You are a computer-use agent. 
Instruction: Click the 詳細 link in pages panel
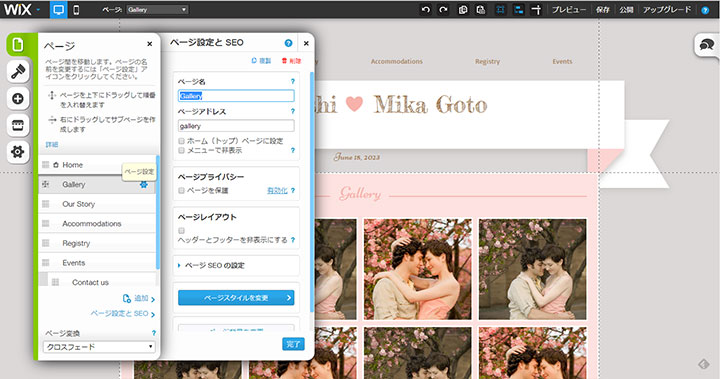pyautogui.click(x=52, y=145)
